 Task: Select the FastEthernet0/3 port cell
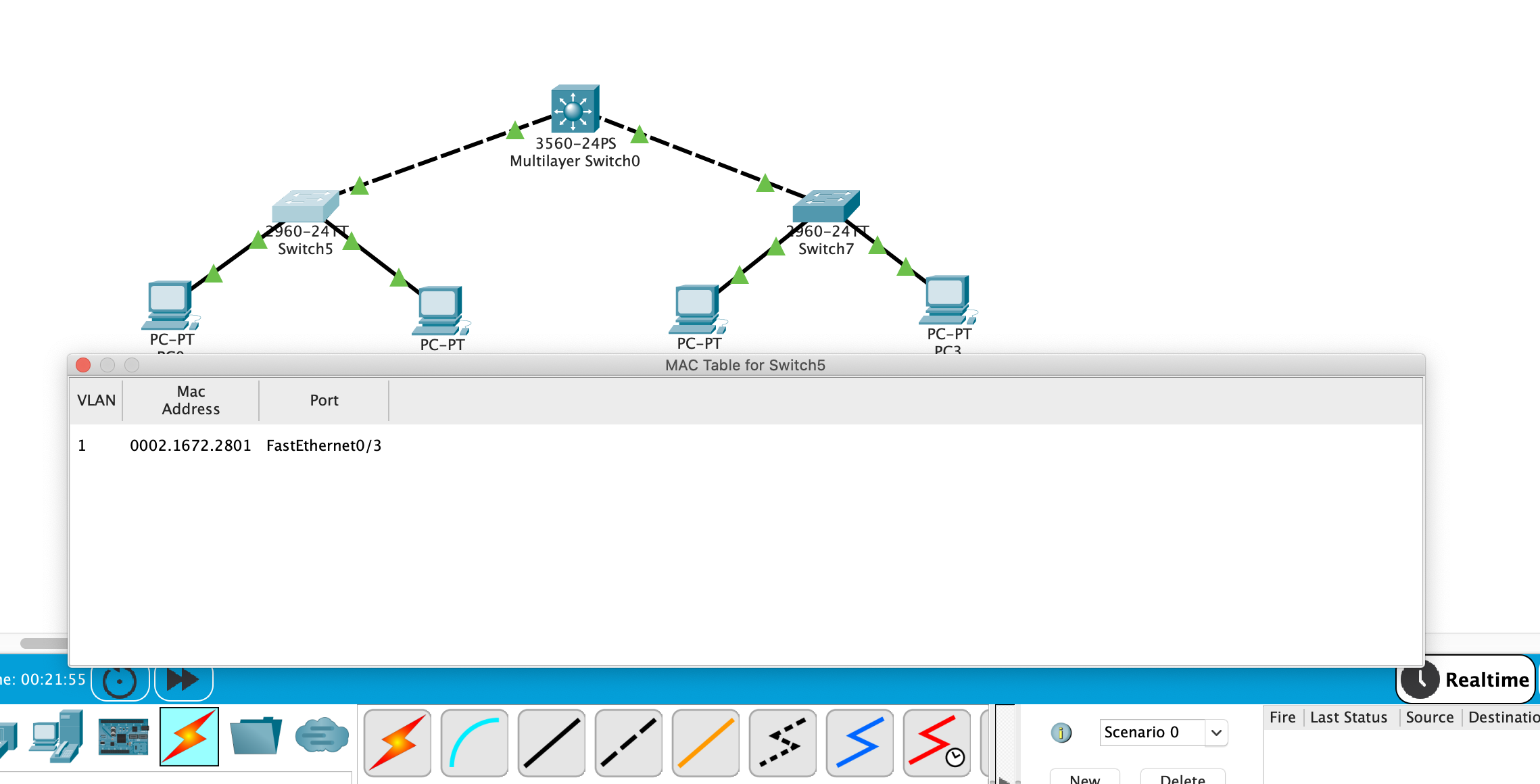coord(324,445)
